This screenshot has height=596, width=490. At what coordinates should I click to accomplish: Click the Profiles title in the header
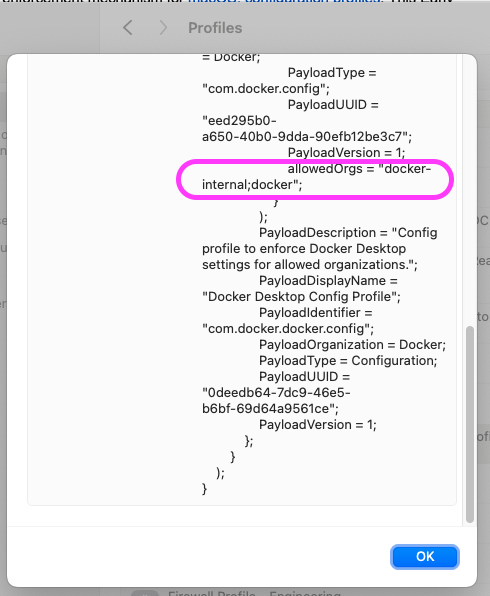[x=215, y=28]
